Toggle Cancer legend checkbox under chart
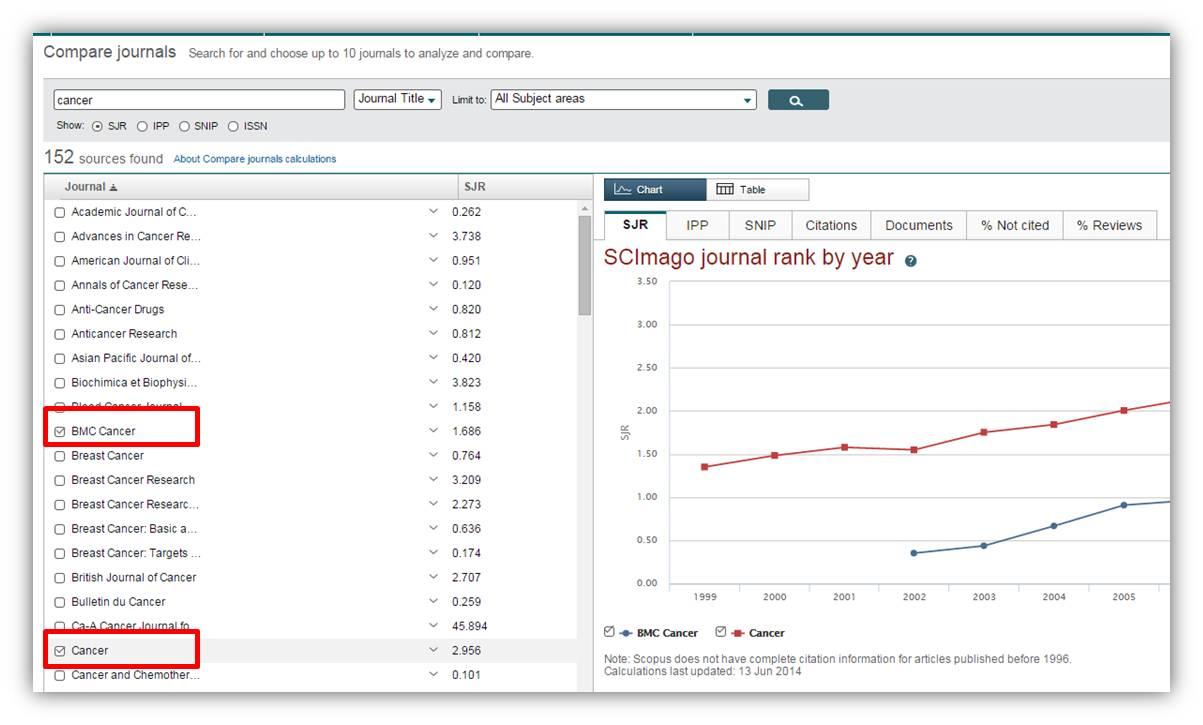The width and height of the screenshot is (1203, 725). pyautogui.click(x=721, y=632)
